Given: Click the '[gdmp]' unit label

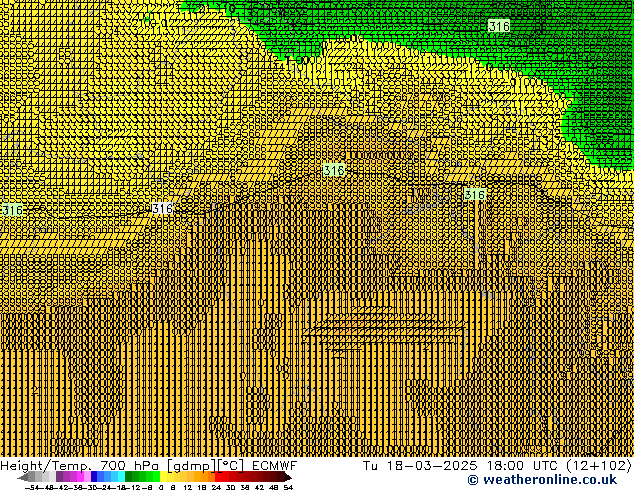Looking at the screenshot, I should pyautogui.click(x=191, y=466).
